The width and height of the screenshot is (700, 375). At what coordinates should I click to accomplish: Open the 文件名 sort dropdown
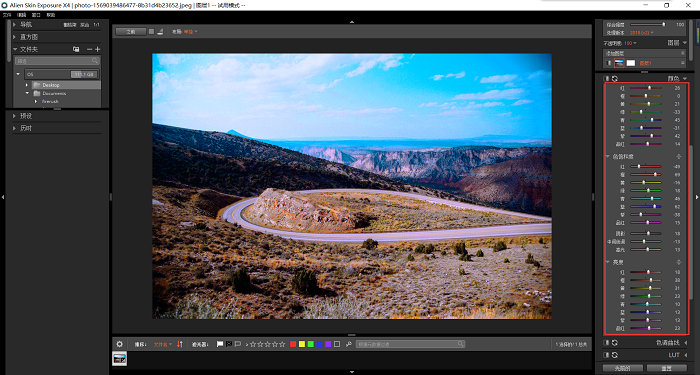coord(163,344)
